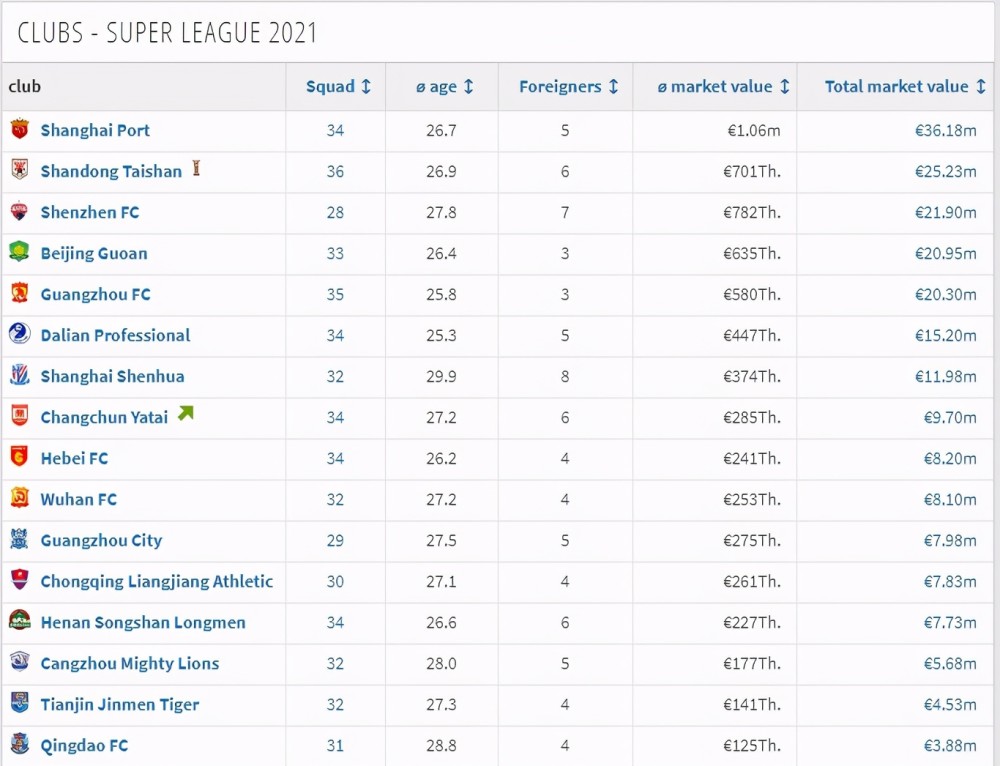Screen dimensions: 1000x766
Task: Open the Beijing Guoan club link
Action: pos(94,253)
